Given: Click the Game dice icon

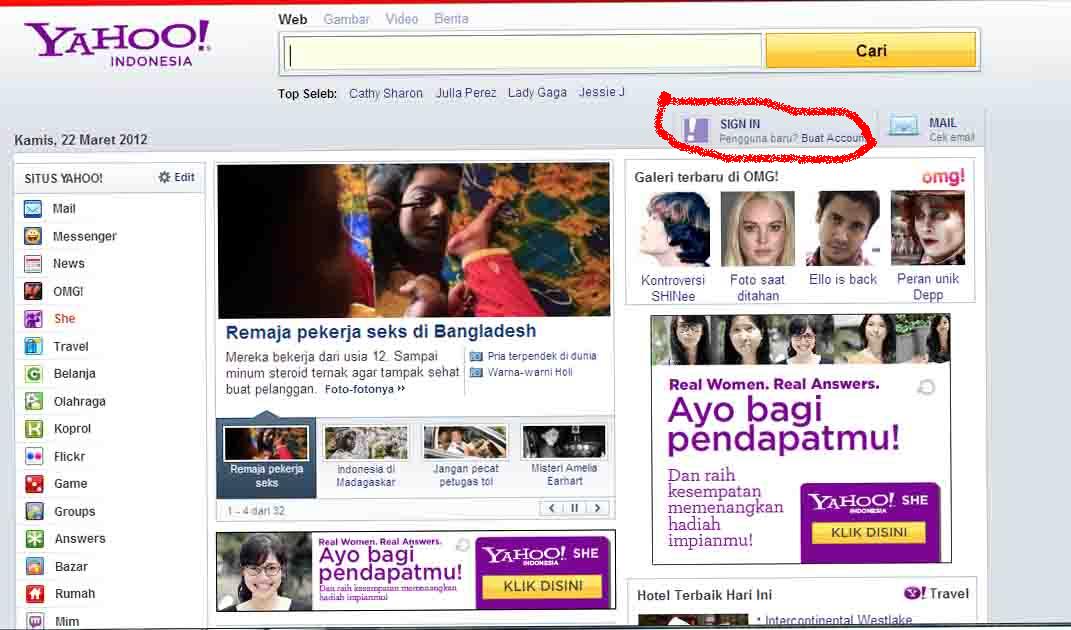Looking at the screenshot, I should [34, 483].
